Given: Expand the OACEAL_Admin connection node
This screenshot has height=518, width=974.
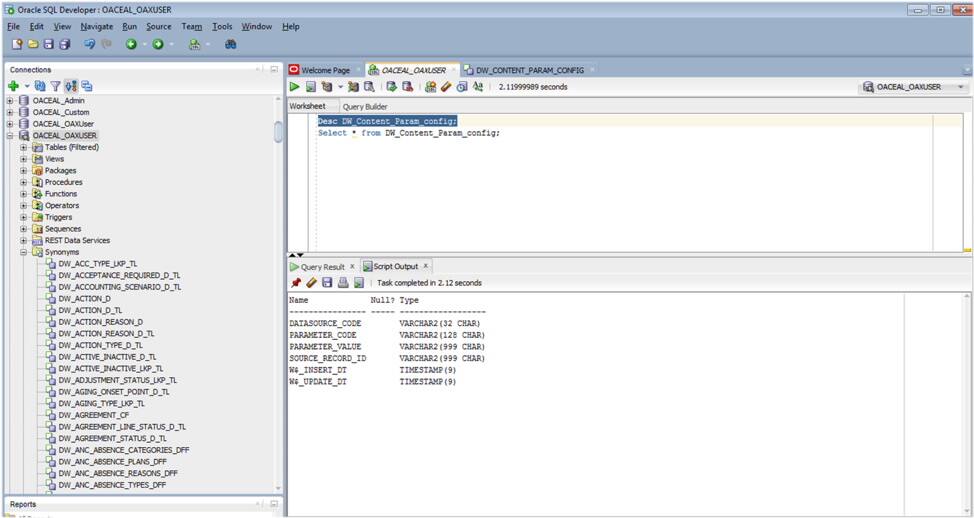Looking at the screenshot, I should 10,101.
